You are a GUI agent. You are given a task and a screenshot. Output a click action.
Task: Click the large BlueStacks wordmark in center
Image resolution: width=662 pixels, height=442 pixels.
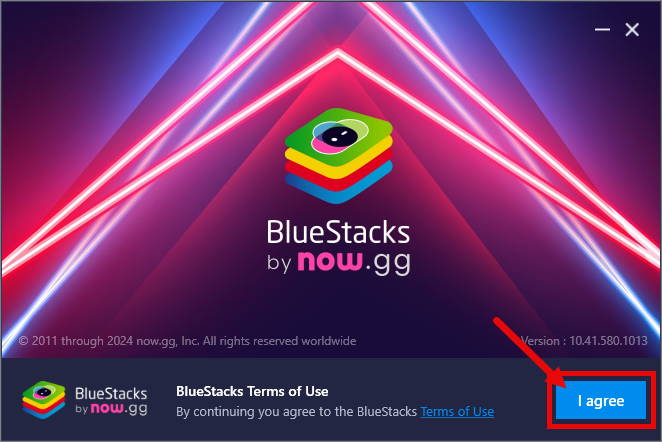338,232
